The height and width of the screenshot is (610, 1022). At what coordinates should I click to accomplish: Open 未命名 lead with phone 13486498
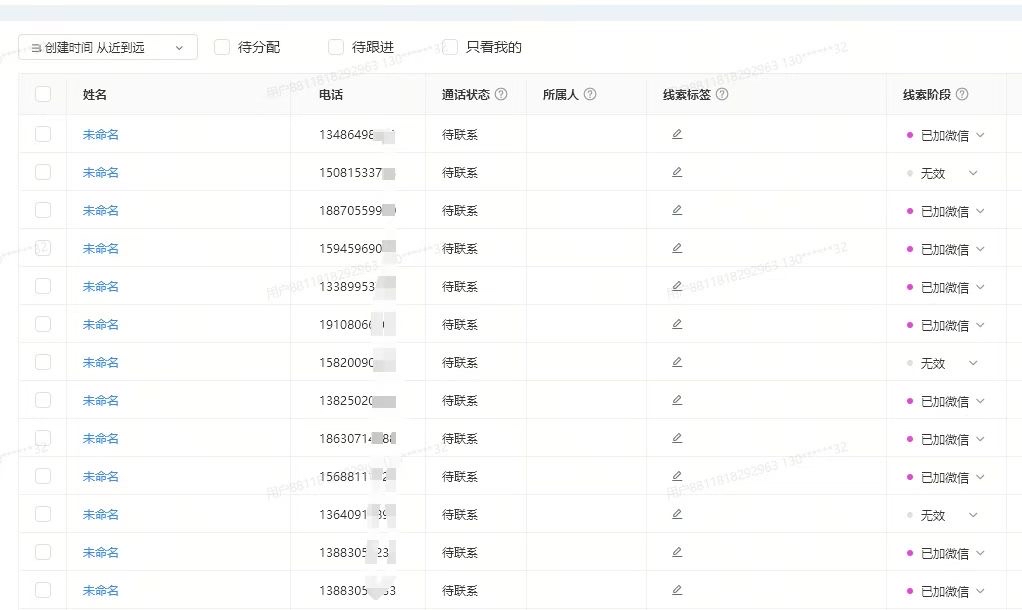100,134
